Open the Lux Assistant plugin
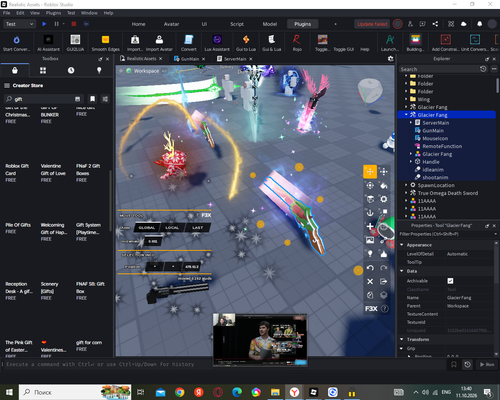 pyautogui.click(x=217, y=43)
